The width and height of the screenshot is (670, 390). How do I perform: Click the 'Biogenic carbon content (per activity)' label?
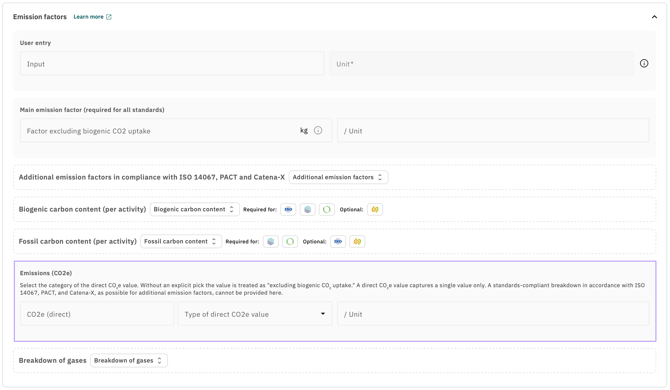point(82,209)
